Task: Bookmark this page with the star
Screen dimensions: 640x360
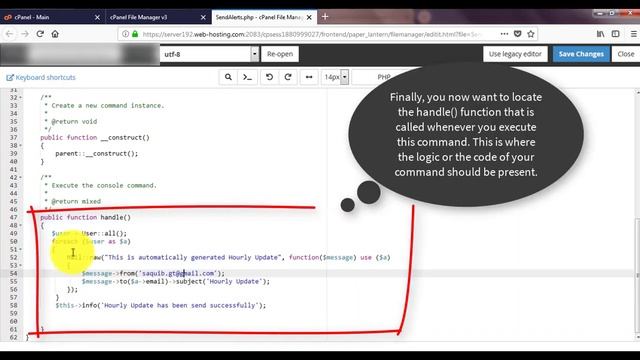Action: pyautogui.click(x=531, y=34)
